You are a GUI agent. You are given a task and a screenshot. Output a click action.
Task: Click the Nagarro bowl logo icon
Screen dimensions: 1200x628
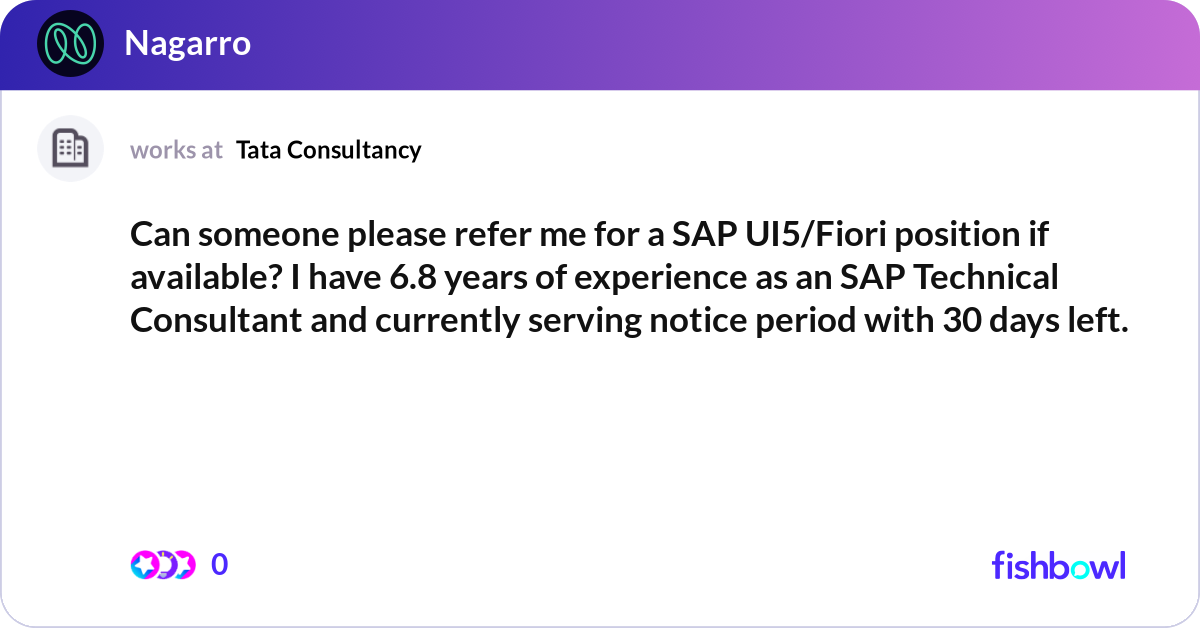(x=70, y=44)
